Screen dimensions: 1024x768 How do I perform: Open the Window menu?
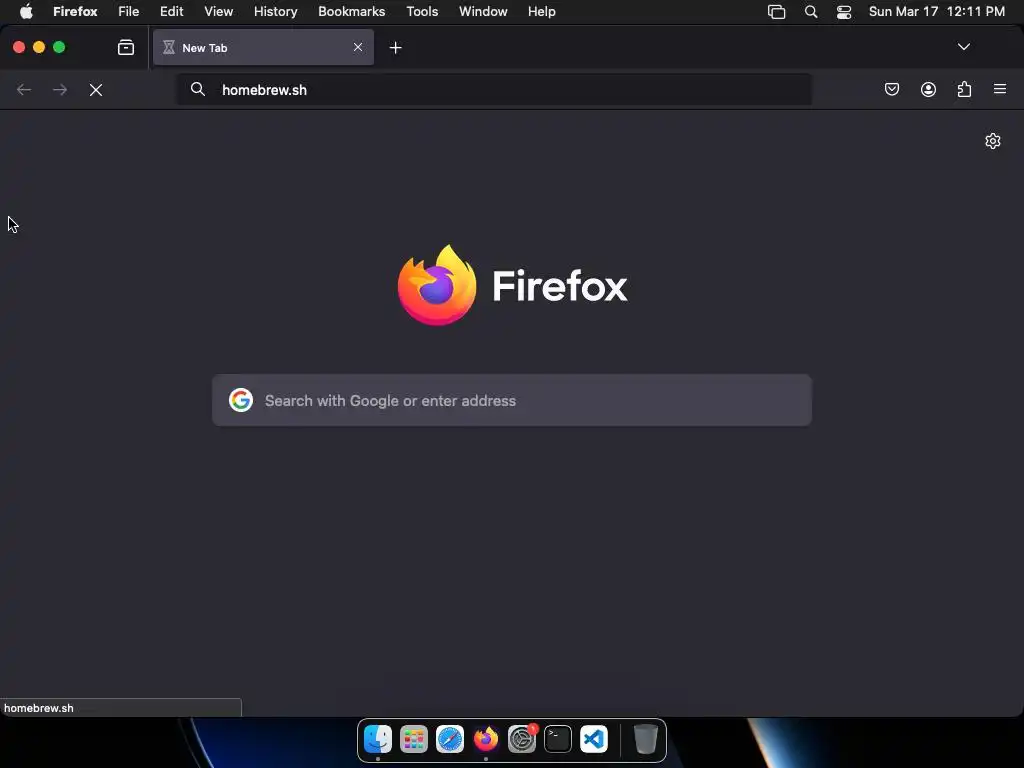point(483,12)
